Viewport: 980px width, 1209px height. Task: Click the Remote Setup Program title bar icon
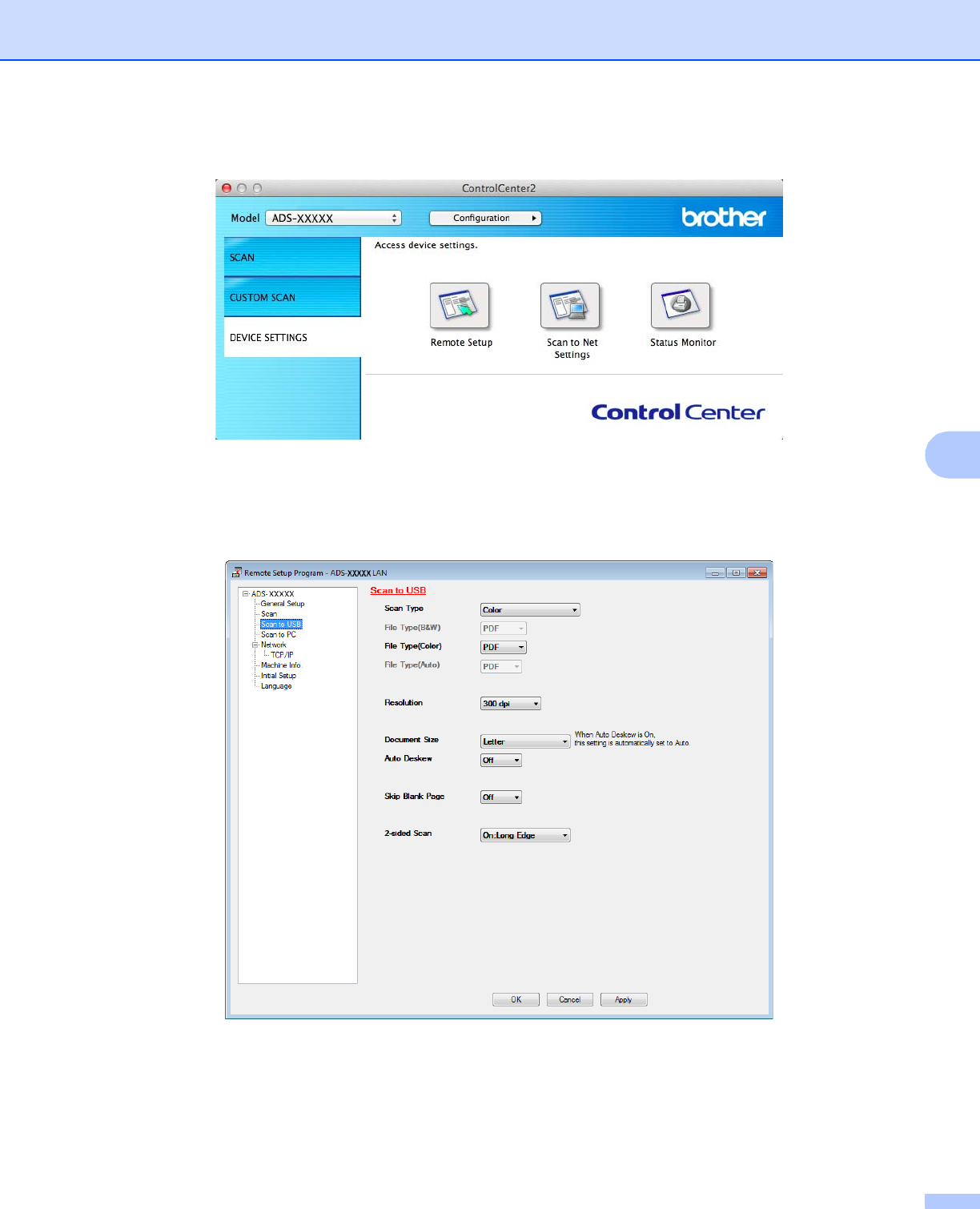236,572
